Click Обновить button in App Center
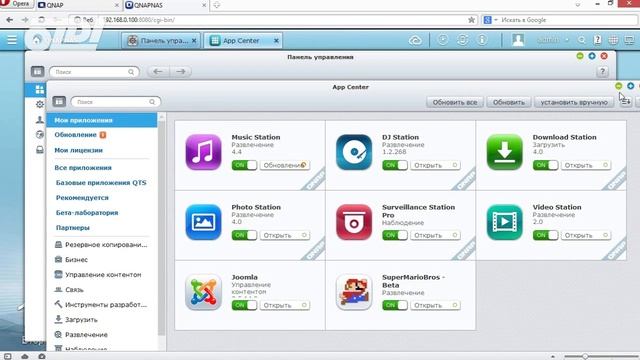 point(509,102)
